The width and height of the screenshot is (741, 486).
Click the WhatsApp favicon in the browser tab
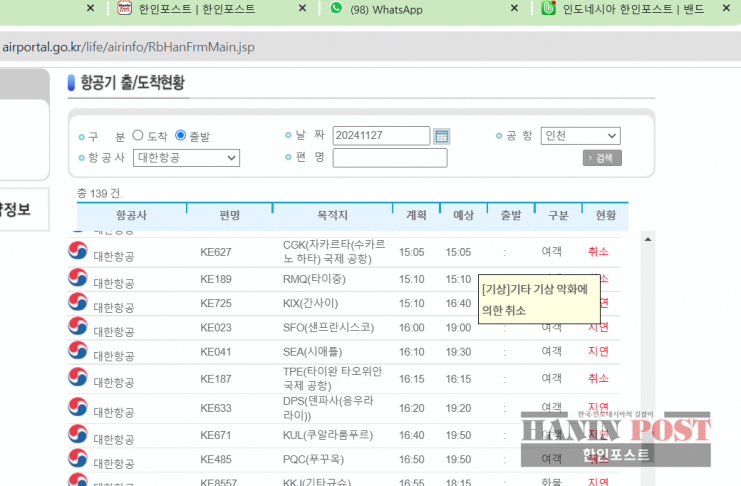335,9
